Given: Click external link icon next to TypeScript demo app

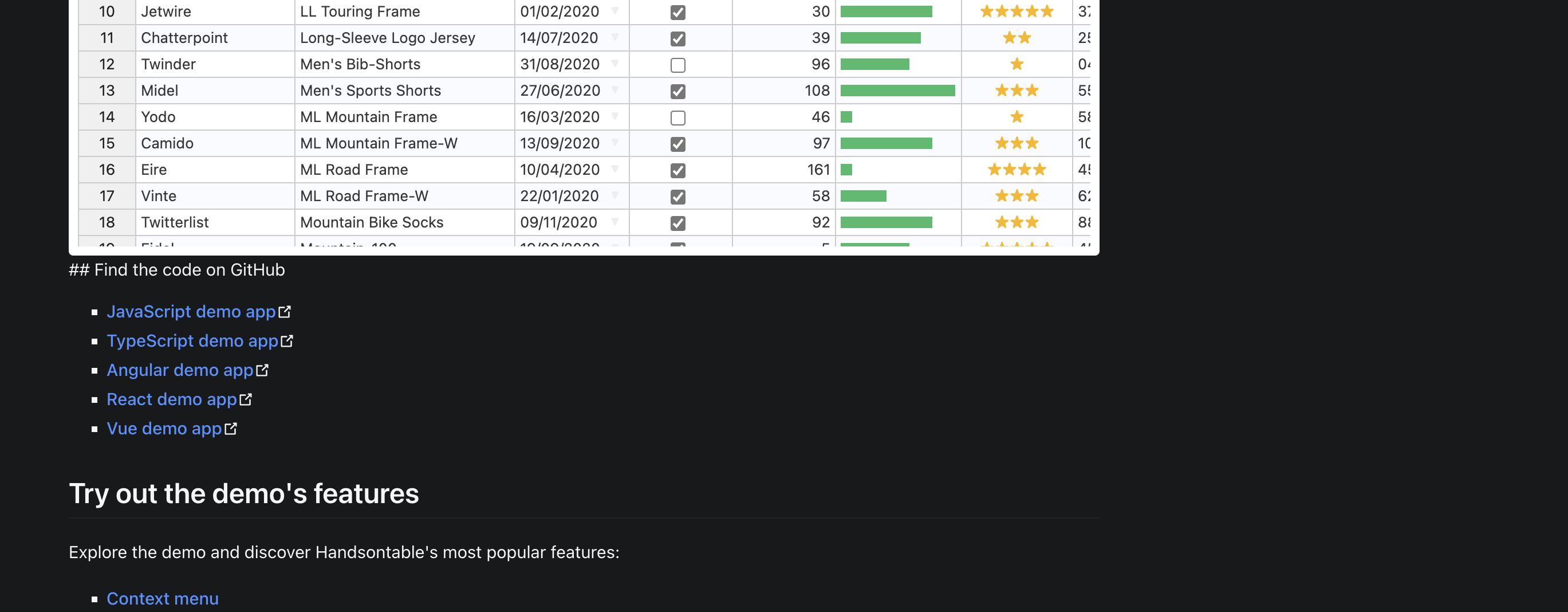Looking at the screenshot, I should [x=288, y=340].
